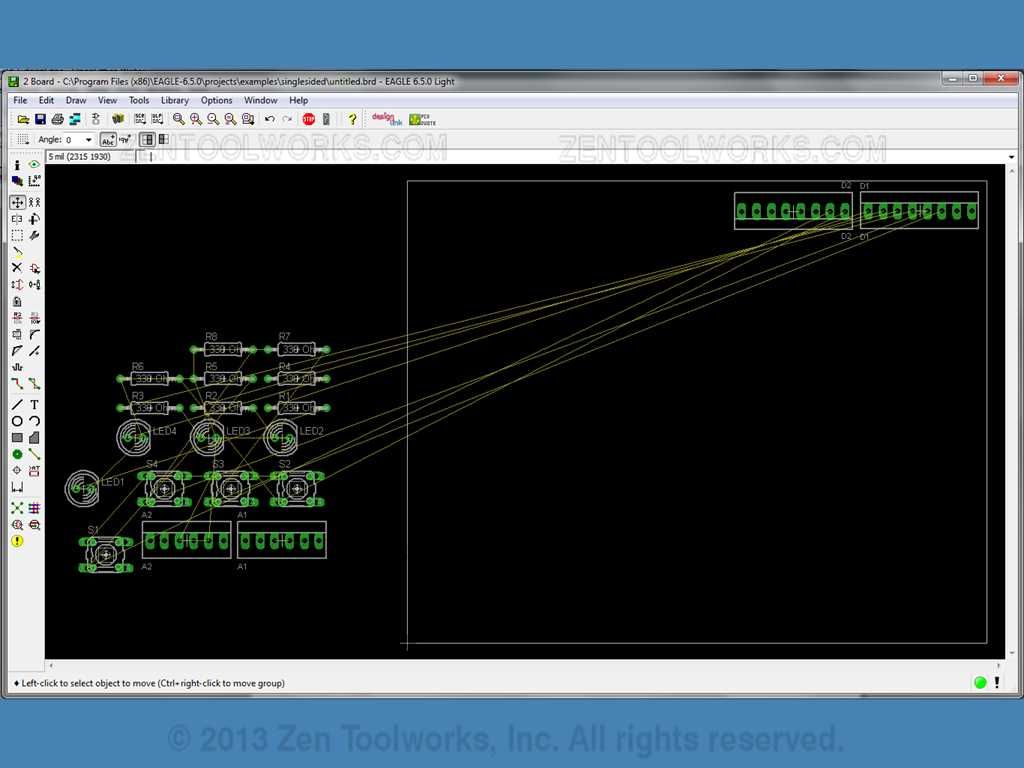The image size is (1024, 768).
Task: Open the File menu
Action: (20, 100)
